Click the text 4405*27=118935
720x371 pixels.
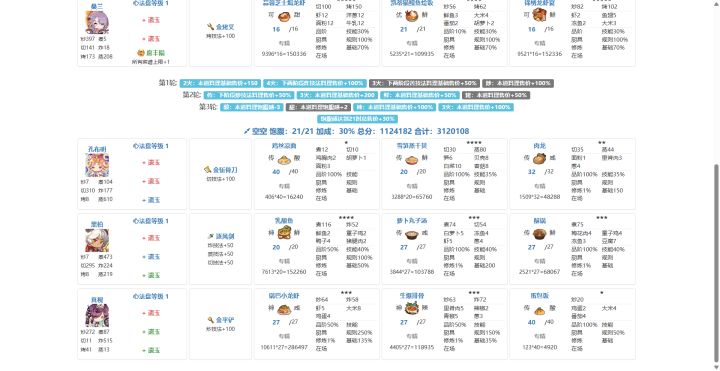coord(411,347)
